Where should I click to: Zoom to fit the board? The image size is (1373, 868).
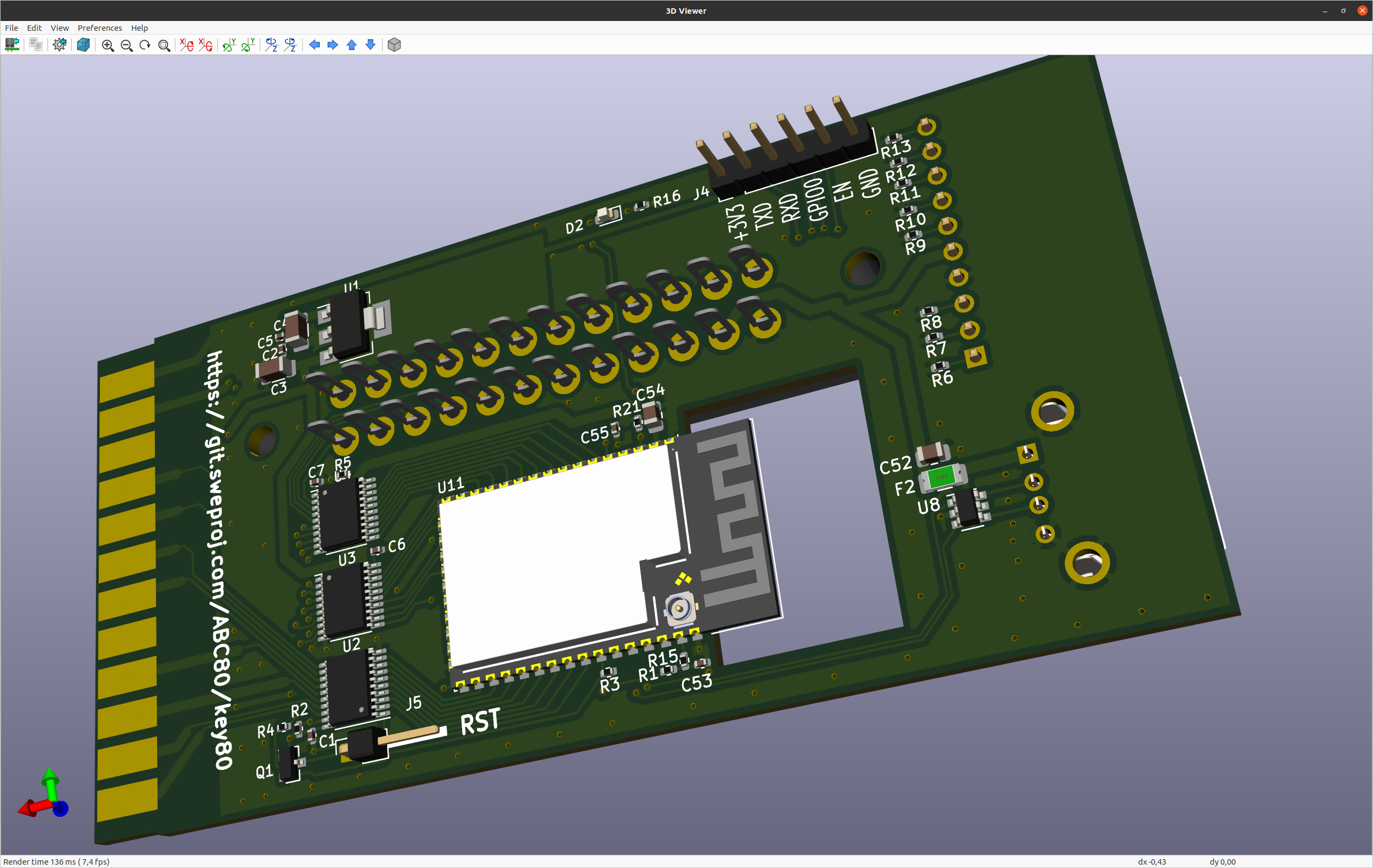164,45
